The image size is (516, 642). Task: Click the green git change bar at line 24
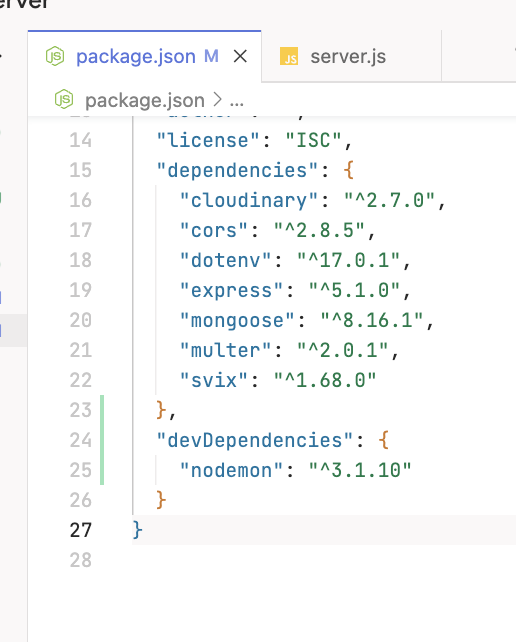tap(102, 441)
